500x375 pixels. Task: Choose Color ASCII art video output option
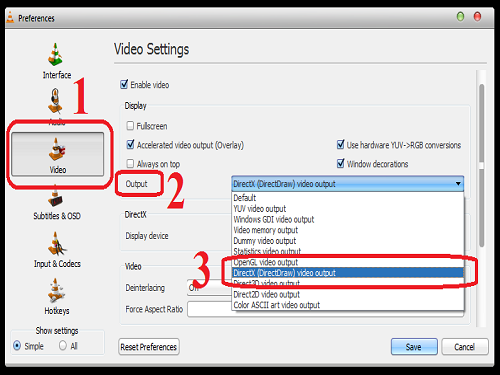click(348, 305)
